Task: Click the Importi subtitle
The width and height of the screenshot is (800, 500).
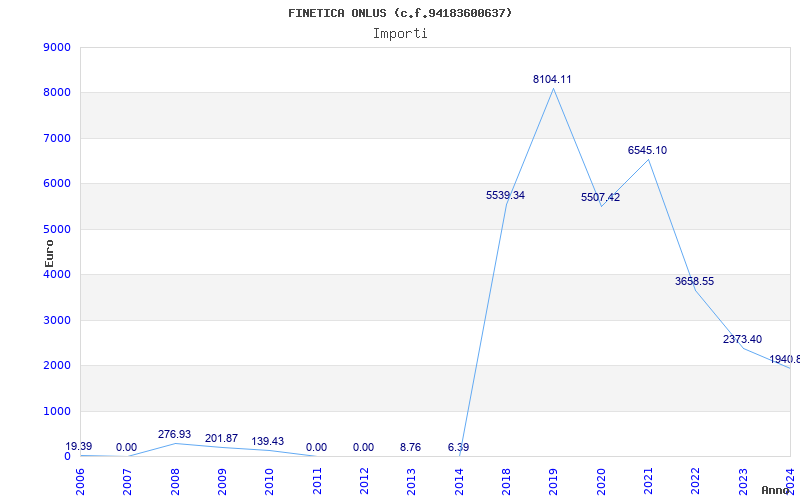Action: click(400, 33)
